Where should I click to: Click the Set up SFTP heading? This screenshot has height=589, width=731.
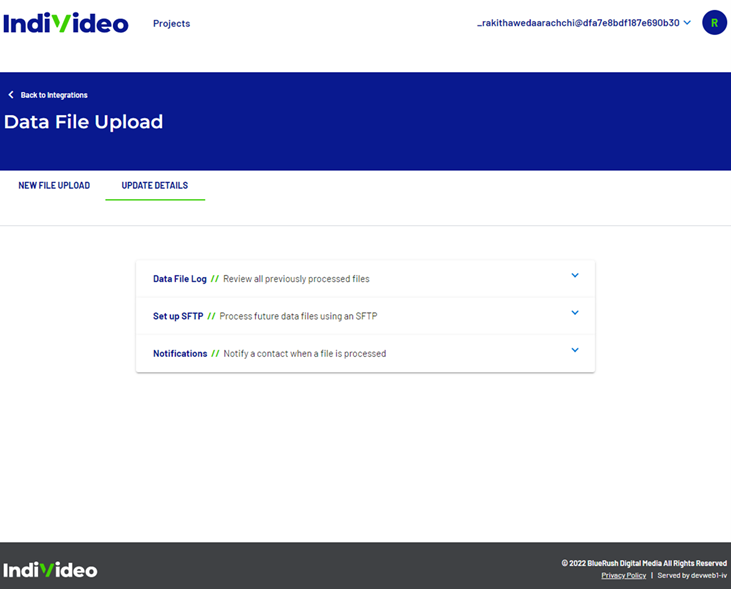[178, 316]
